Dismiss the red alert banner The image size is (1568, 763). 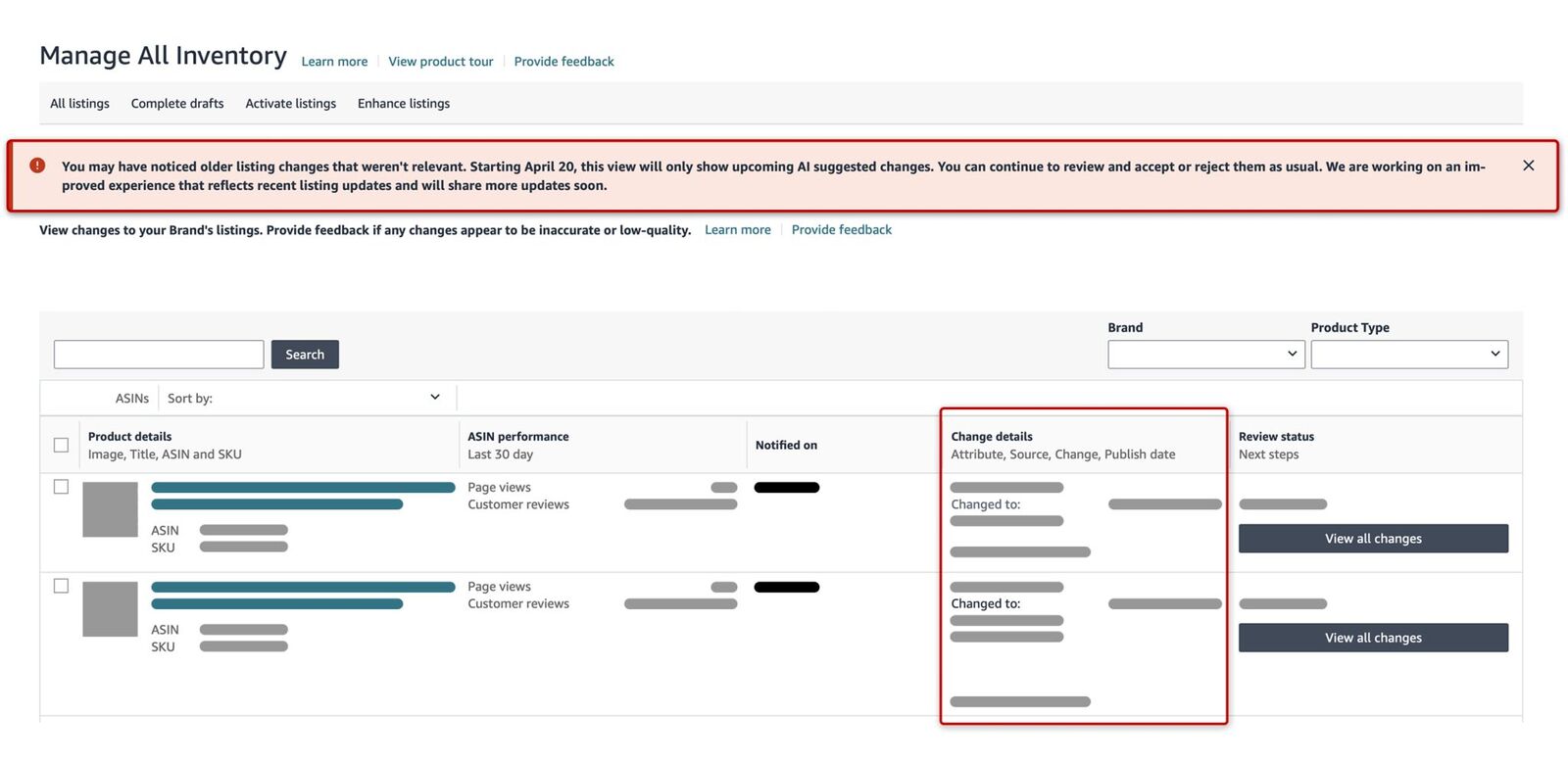click(1528, 166)
